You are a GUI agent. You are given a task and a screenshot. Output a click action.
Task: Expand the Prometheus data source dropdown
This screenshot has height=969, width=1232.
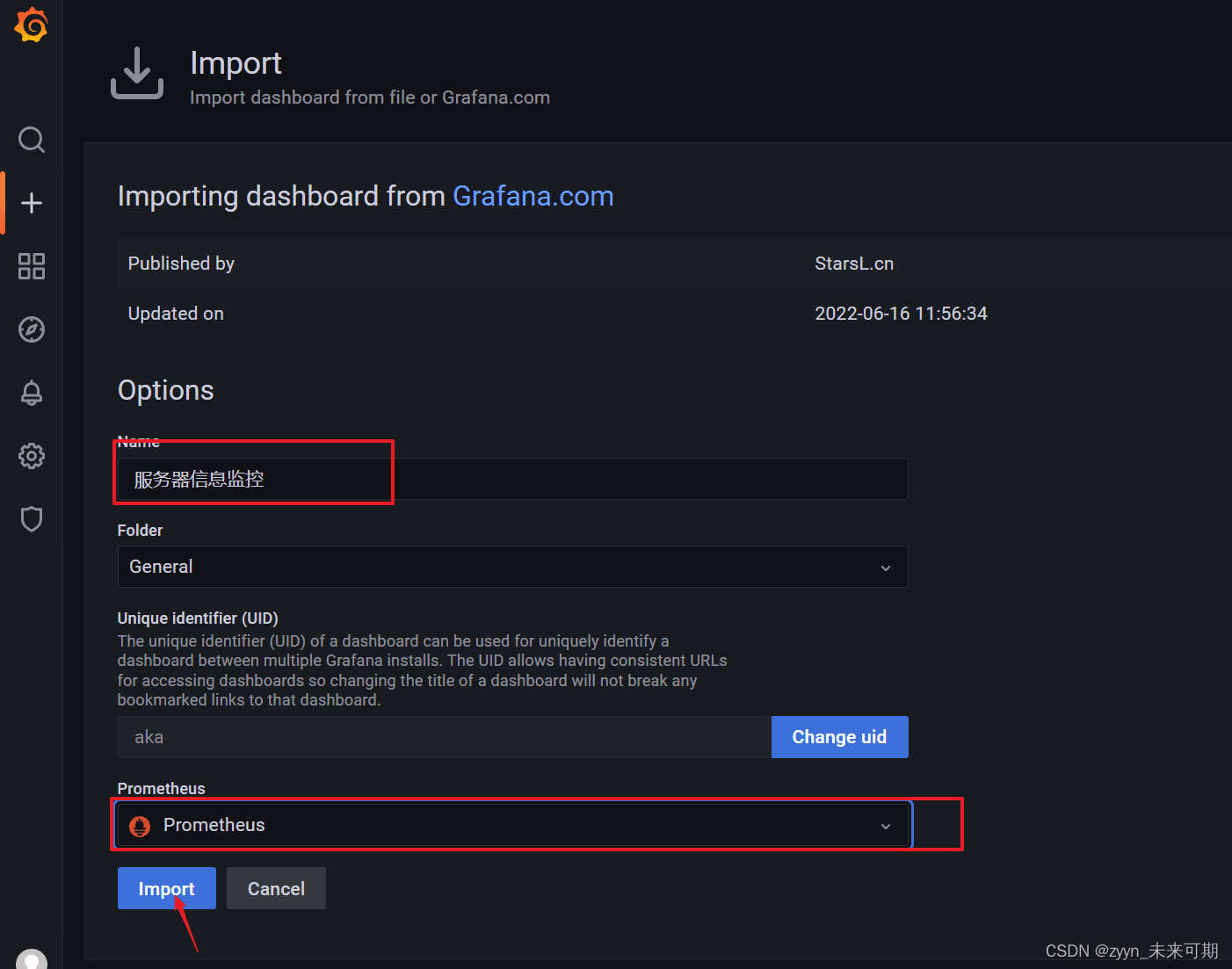pos(512,825)
